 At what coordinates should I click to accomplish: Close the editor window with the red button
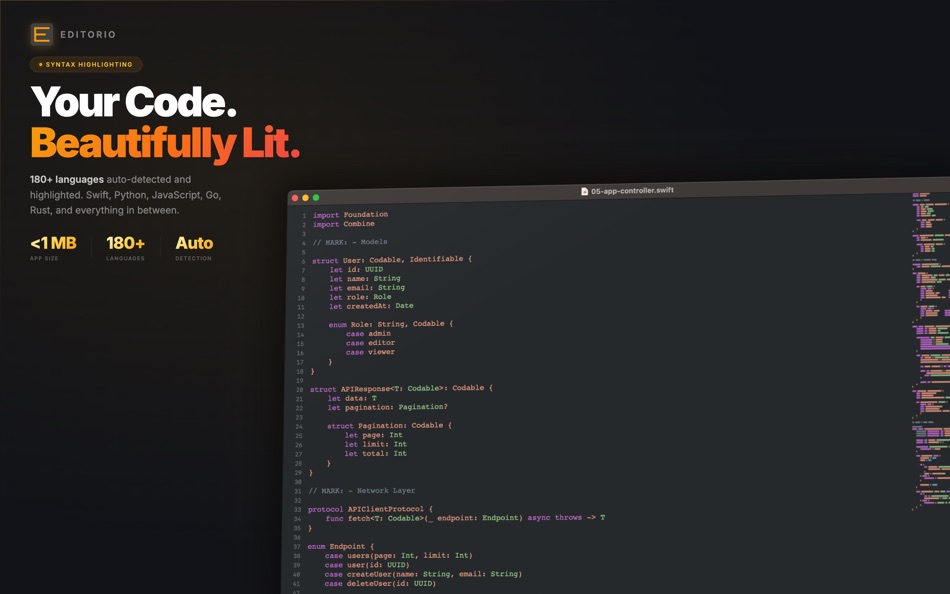(295, 198)
